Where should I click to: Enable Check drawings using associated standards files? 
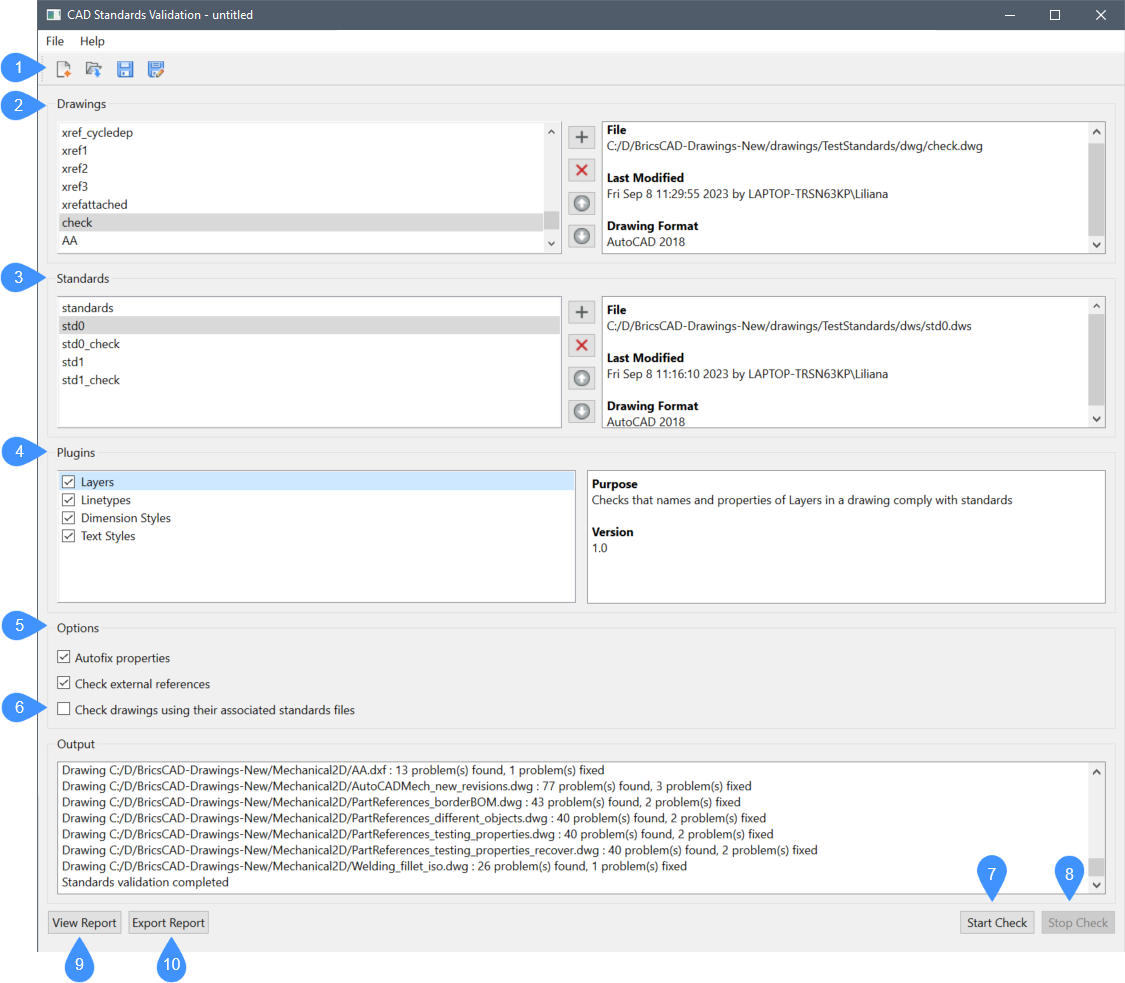pos(64,710)
